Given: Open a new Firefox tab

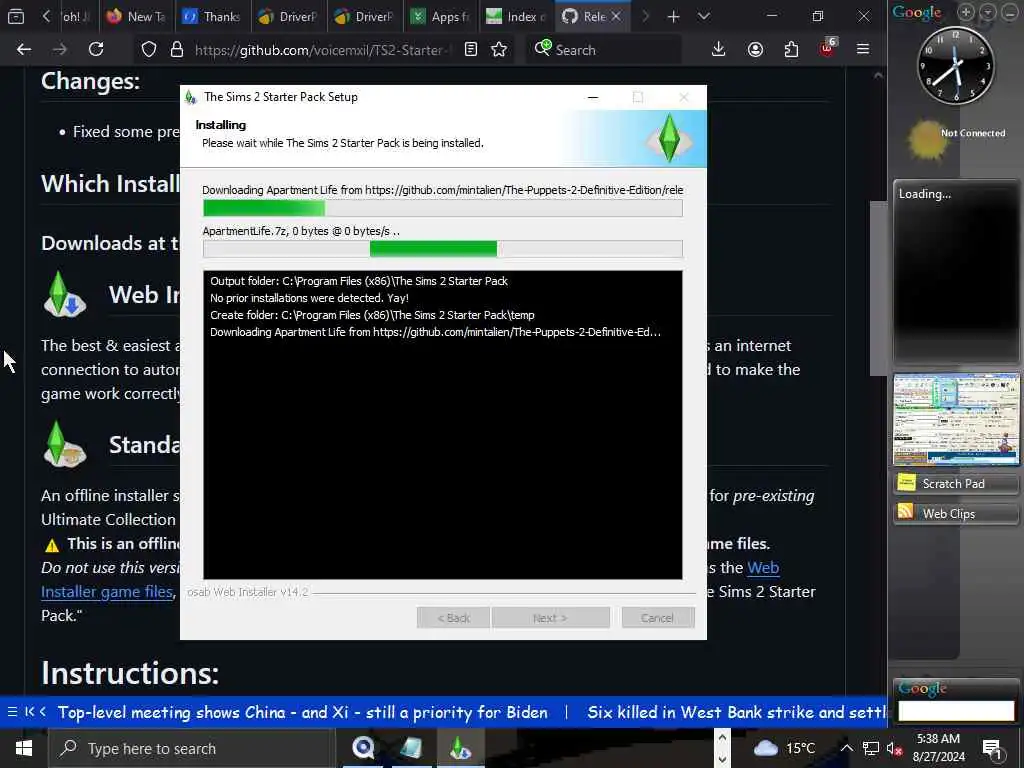Looking at the screenshot, I should (x=673, y=16).
